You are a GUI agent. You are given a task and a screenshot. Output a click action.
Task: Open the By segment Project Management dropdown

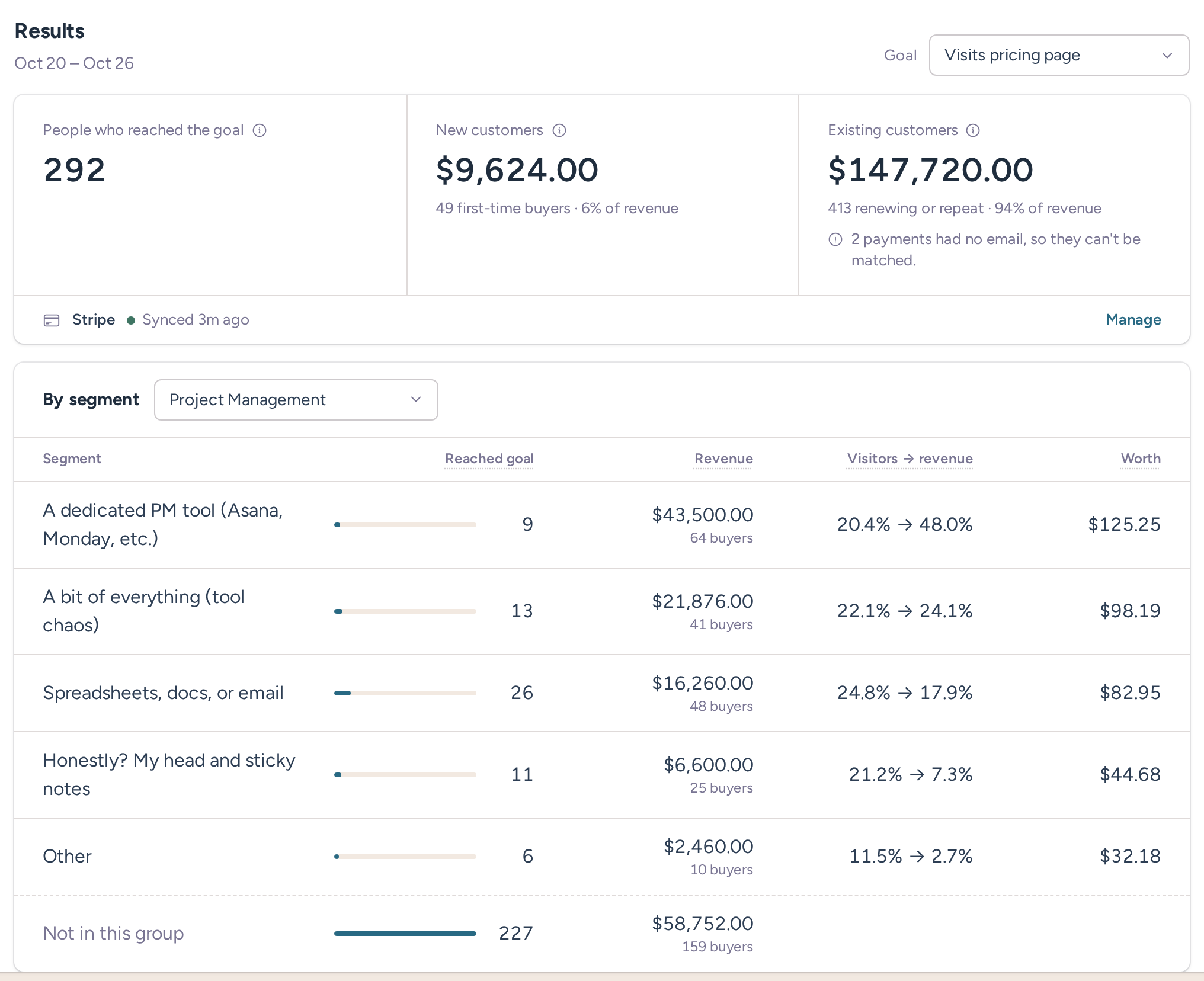point(296,400)
